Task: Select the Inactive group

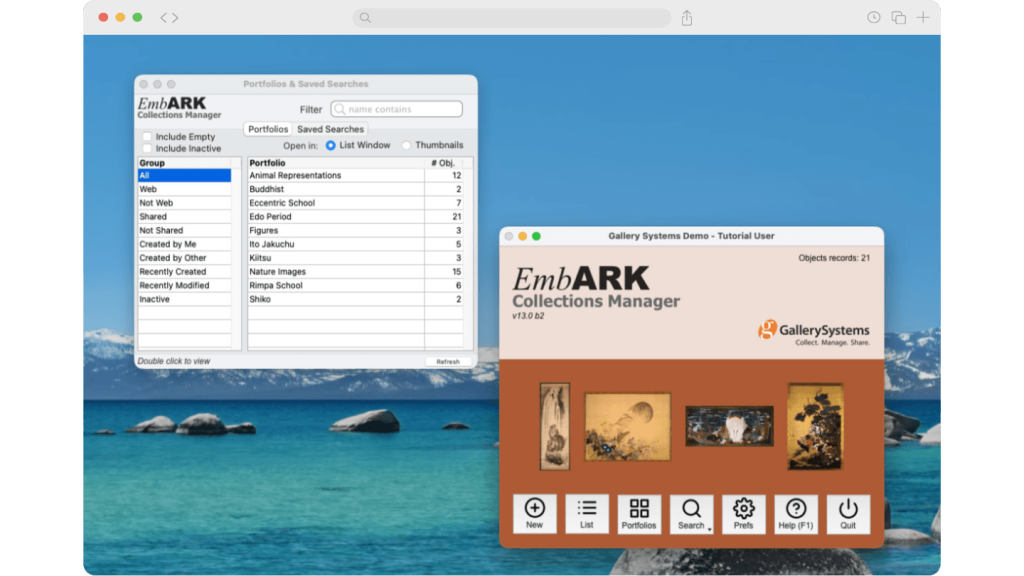Action: pos(184,299)
